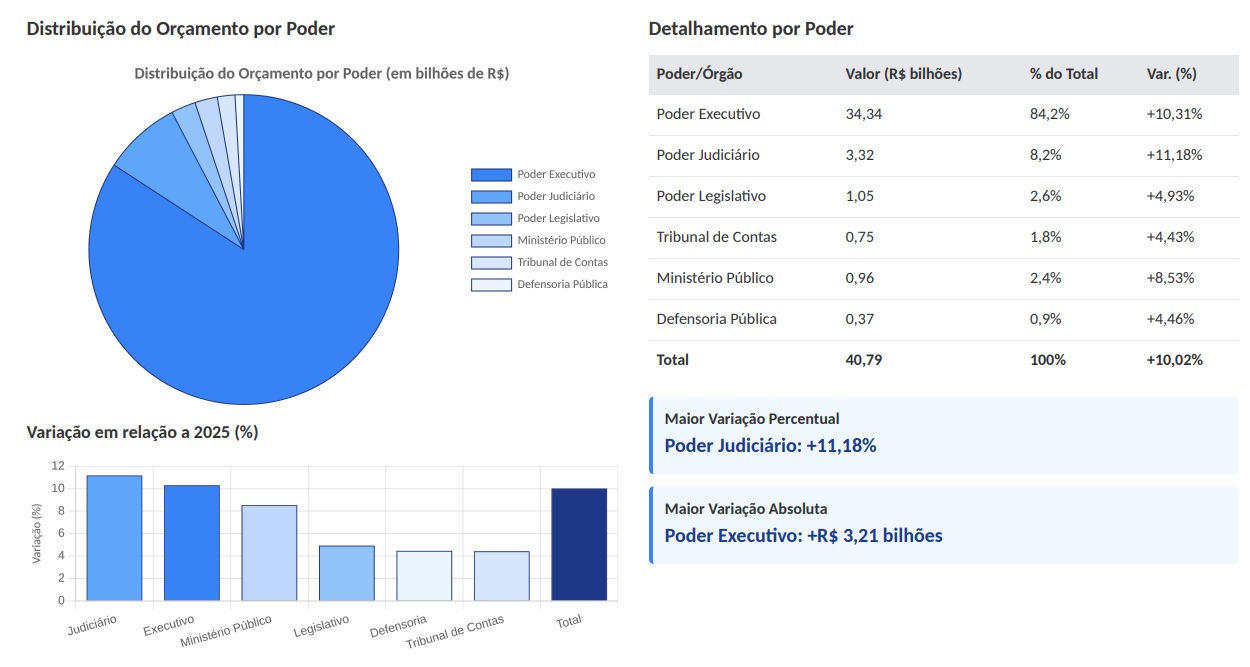Click the dark blue Total bar
This screenshot has width=1250, height=667.
pos(579,545)
